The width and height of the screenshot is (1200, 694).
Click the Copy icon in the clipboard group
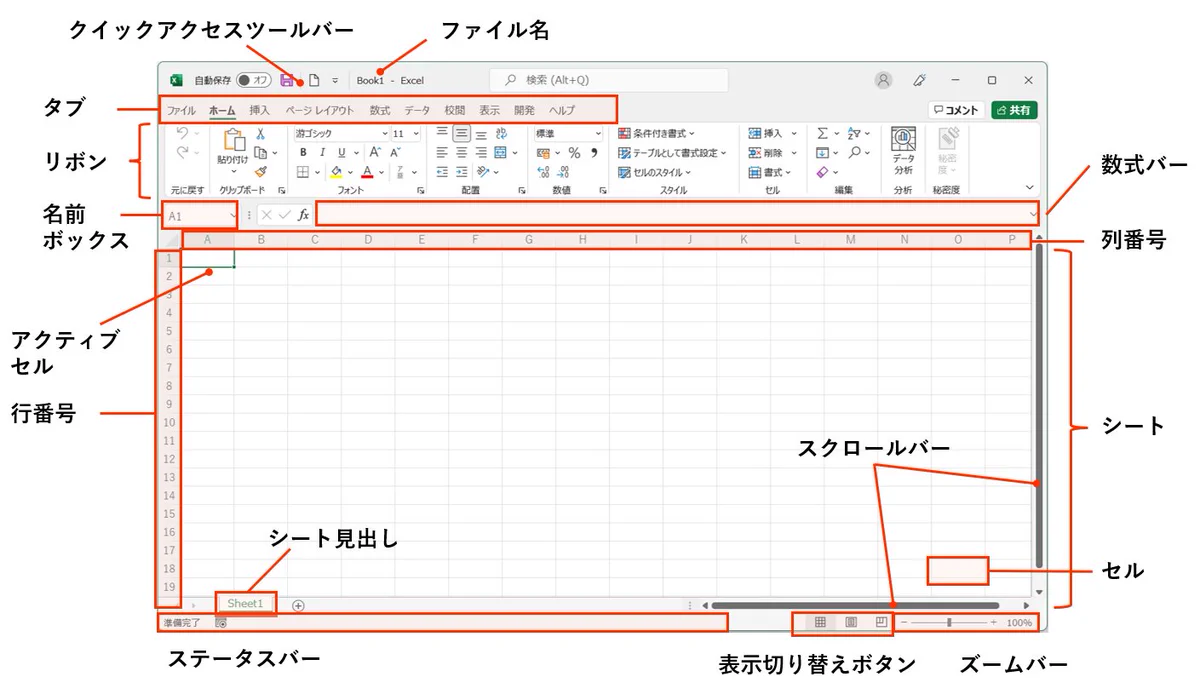260,152
